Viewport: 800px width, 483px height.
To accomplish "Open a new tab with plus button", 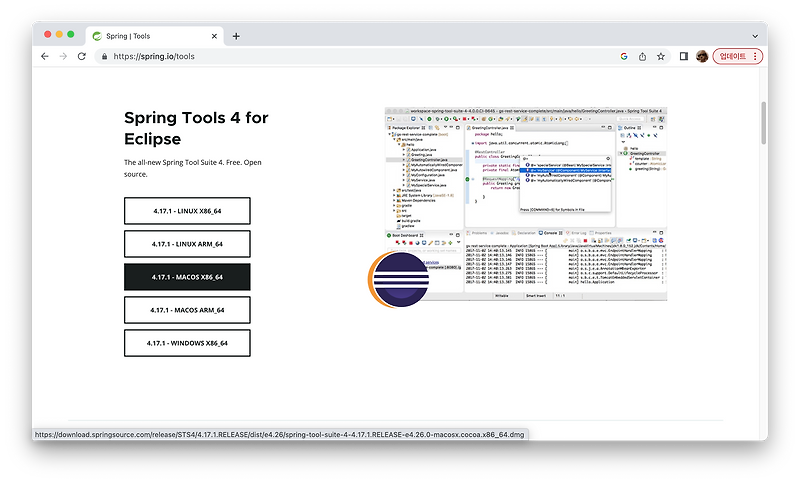I will pos(236,36).
